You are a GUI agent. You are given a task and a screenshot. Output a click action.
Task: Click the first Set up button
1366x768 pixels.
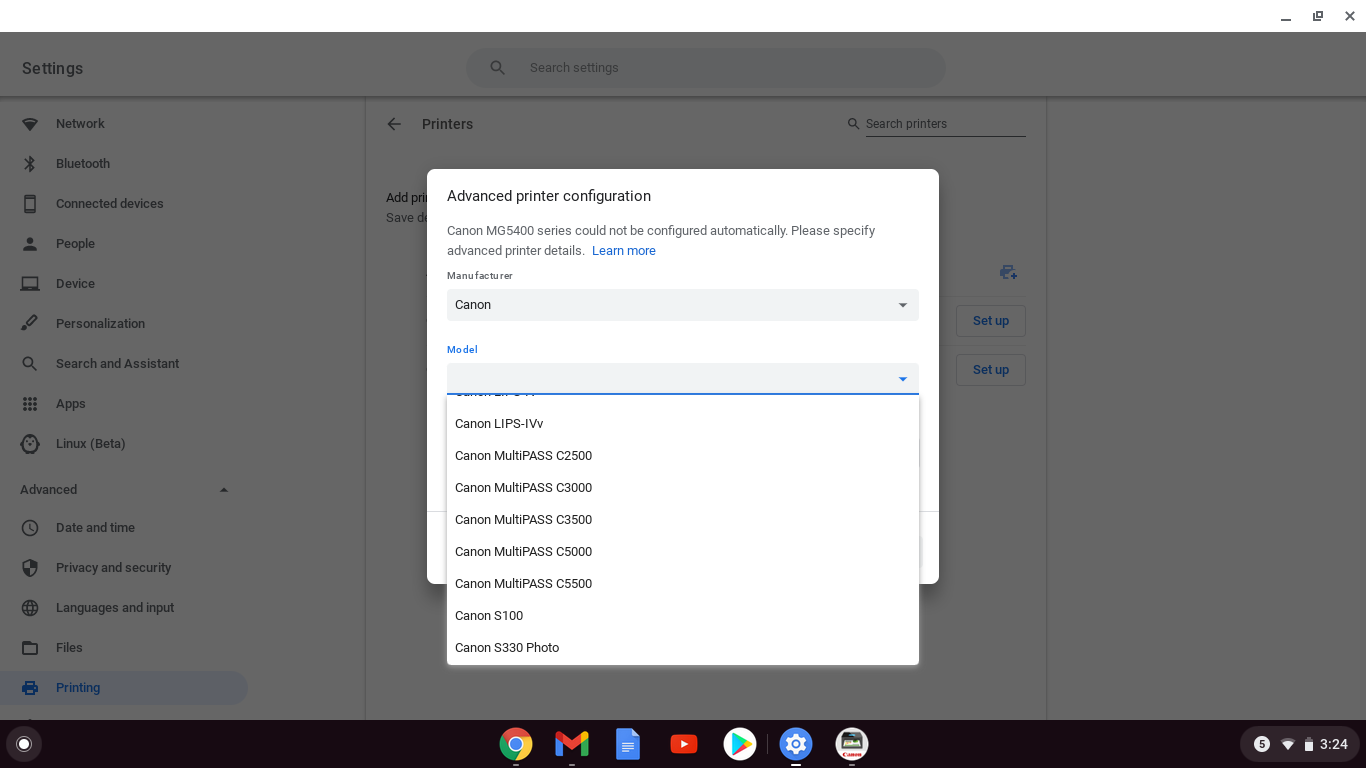[x=990, y=321]
